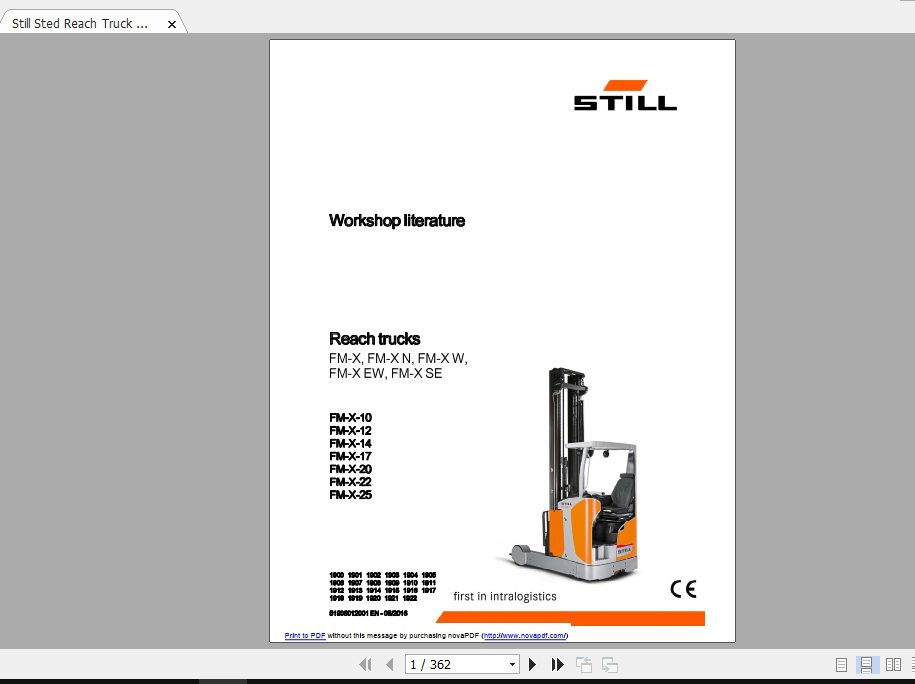Click the Reach trucks heading
Image resolution: width=915 pixels, height=684 pixels.
(x=375, y=338)
